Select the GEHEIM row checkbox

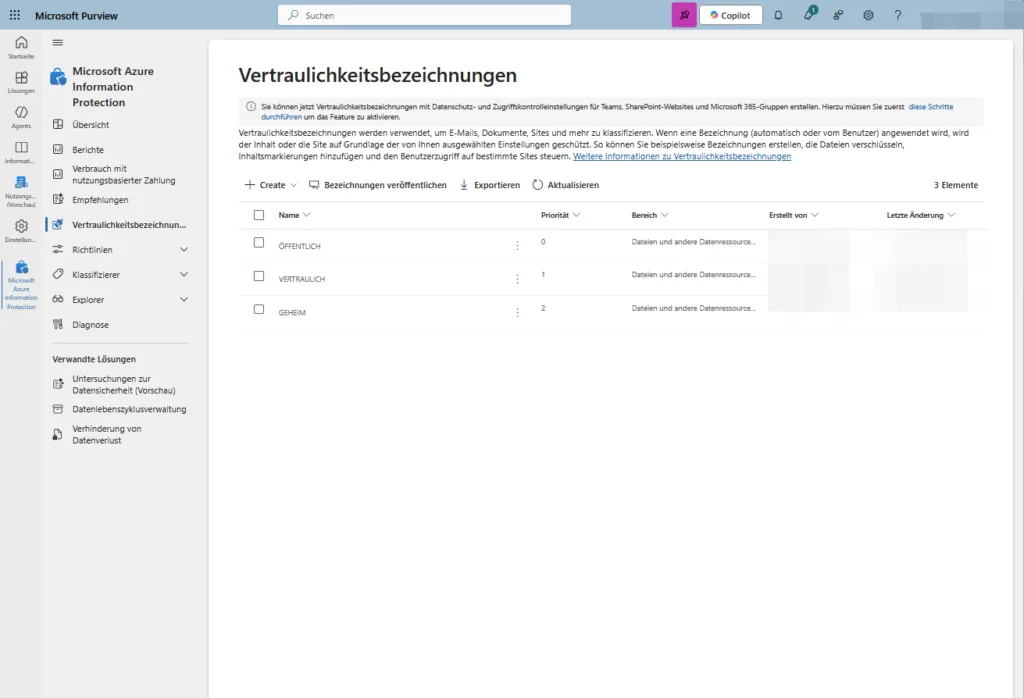pos(259,310)
